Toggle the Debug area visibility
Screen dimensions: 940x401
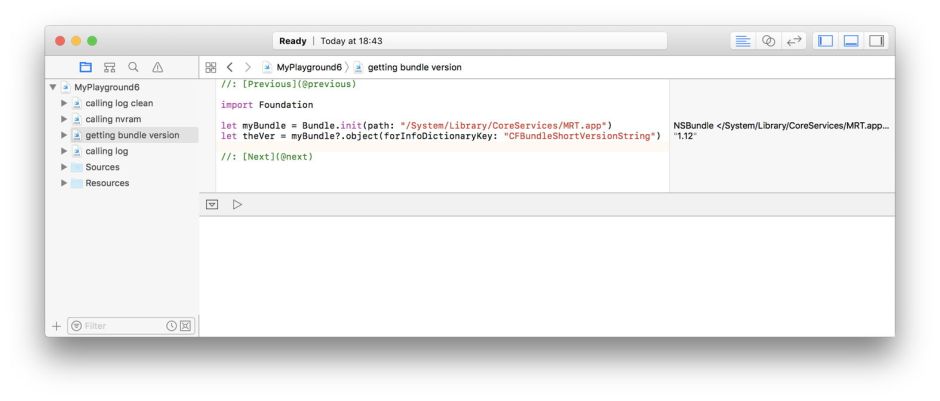pyautogui.click(x=851, y=41)
